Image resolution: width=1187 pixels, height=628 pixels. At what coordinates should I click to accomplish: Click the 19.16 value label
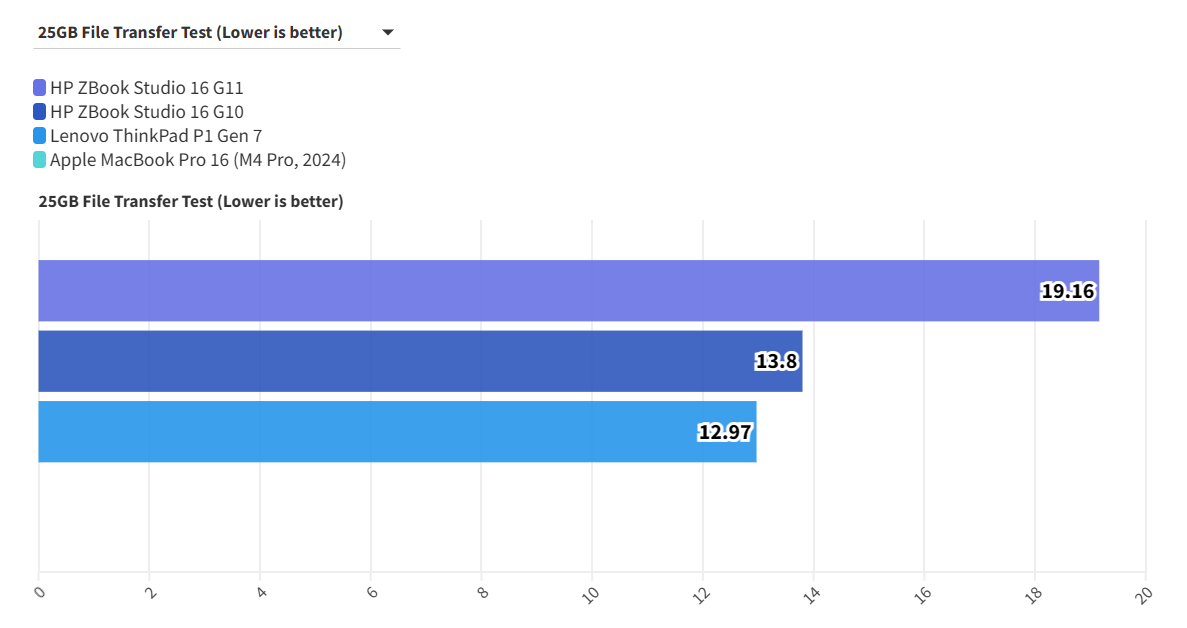(1068, 292)
